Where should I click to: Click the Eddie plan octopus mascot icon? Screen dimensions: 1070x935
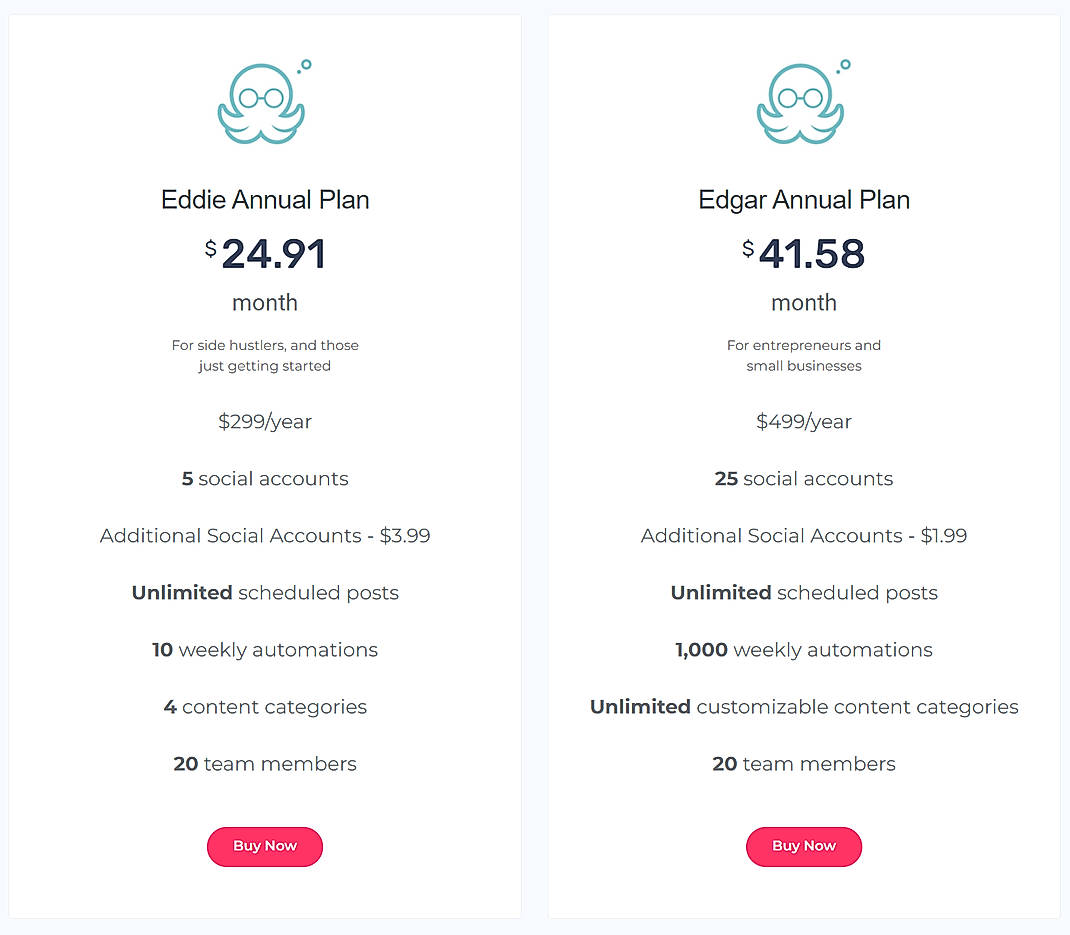click(262, 103)
